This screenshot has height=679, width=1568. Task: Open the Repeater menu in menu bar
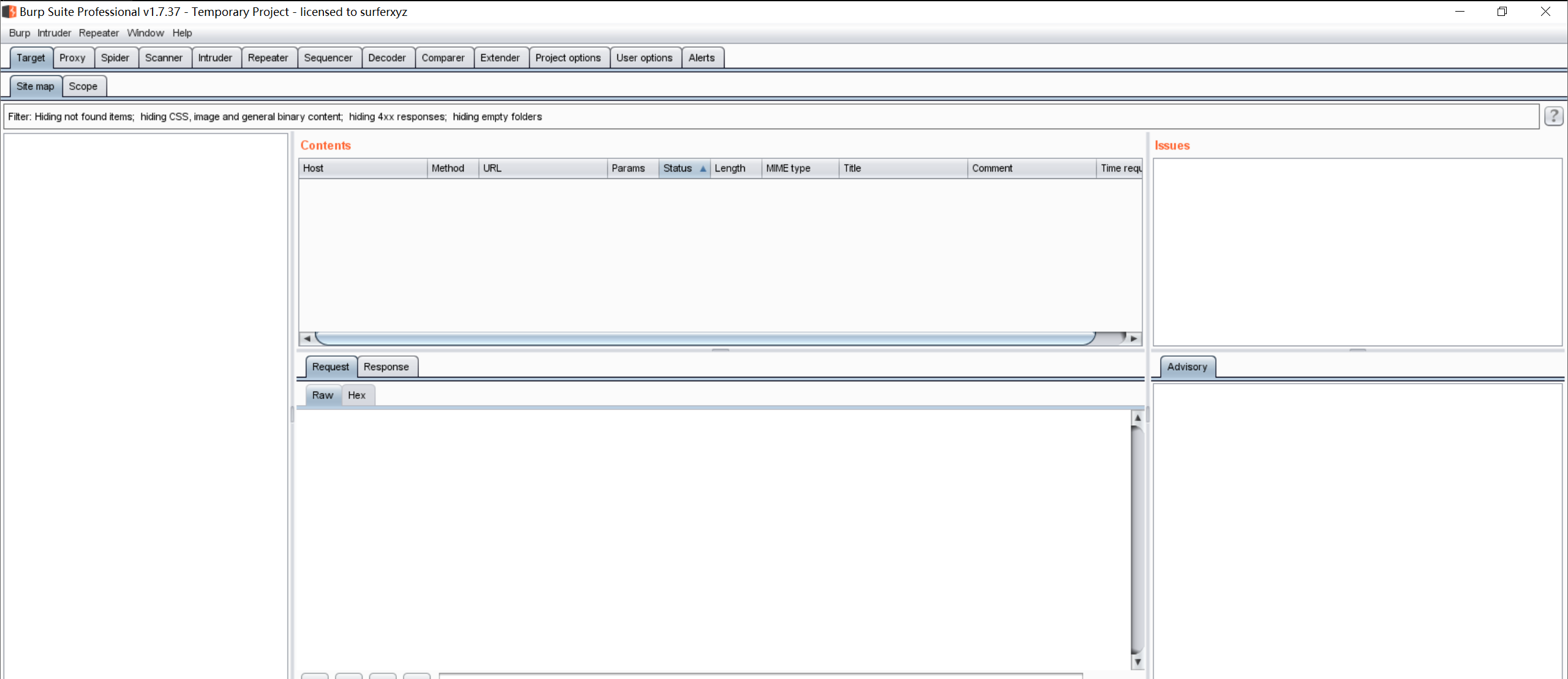(99, 33)
